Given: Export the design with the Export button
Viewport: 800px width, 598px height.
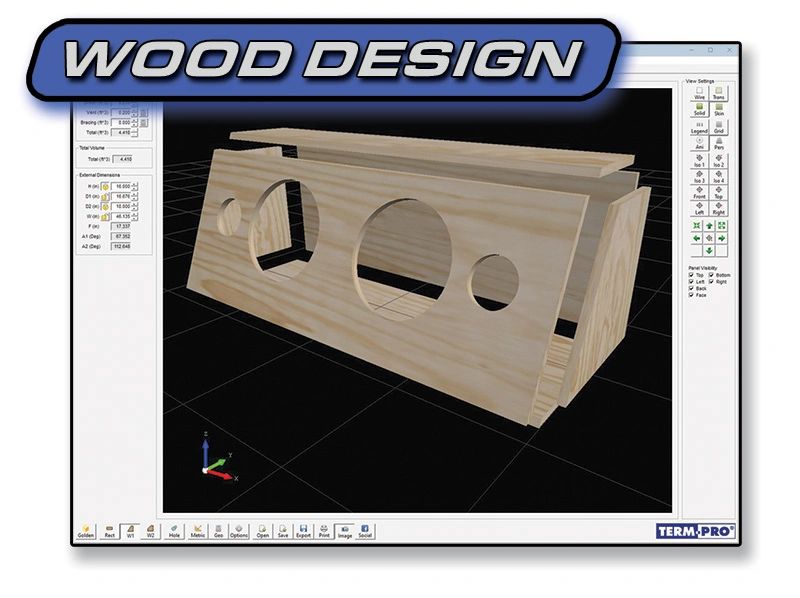Looking at the screenshot, I should click(x=303, y=531).
